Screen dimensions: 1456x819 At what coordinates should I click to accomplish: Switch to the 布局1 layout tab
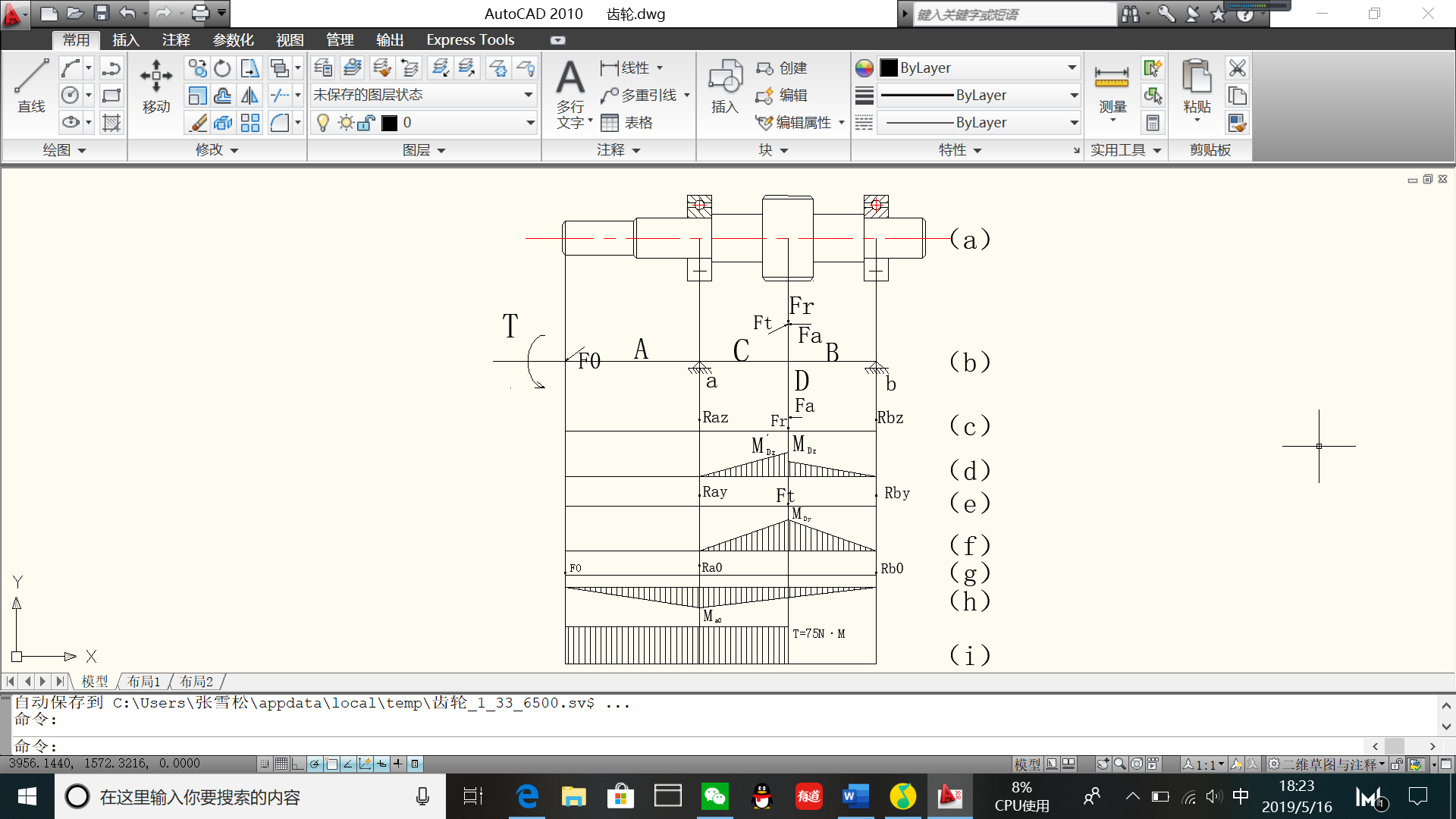coord(143,681)
